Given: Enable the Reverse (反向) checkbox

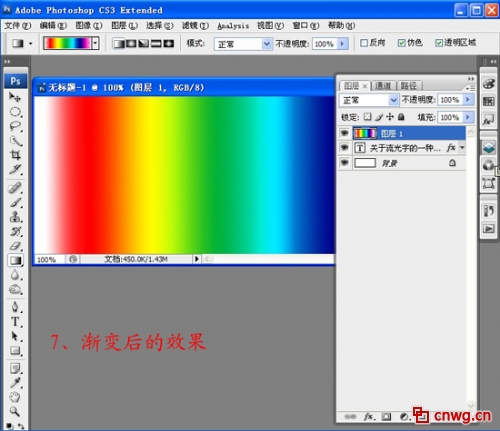Looking at the screenshot, I should point(364,43).
